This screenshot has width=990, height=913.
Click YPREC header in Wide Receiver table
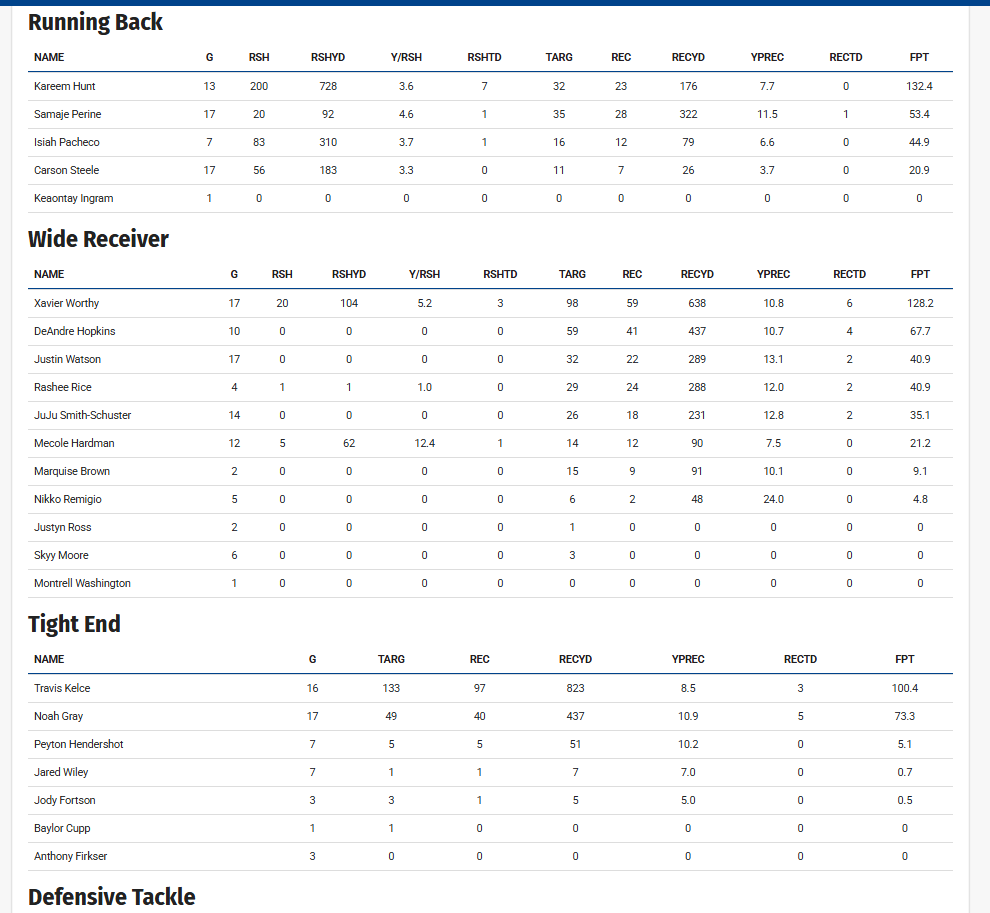click(x=773, y=275)
